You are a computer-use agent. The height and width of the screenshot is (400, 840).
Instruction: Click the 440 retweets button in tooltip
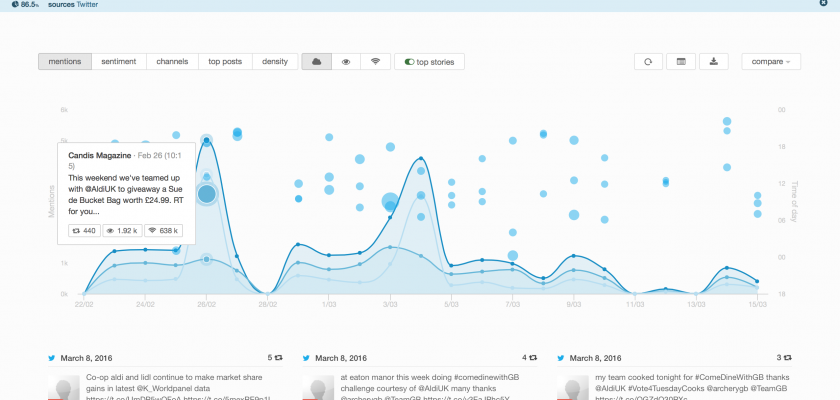(x=83, y=230)
